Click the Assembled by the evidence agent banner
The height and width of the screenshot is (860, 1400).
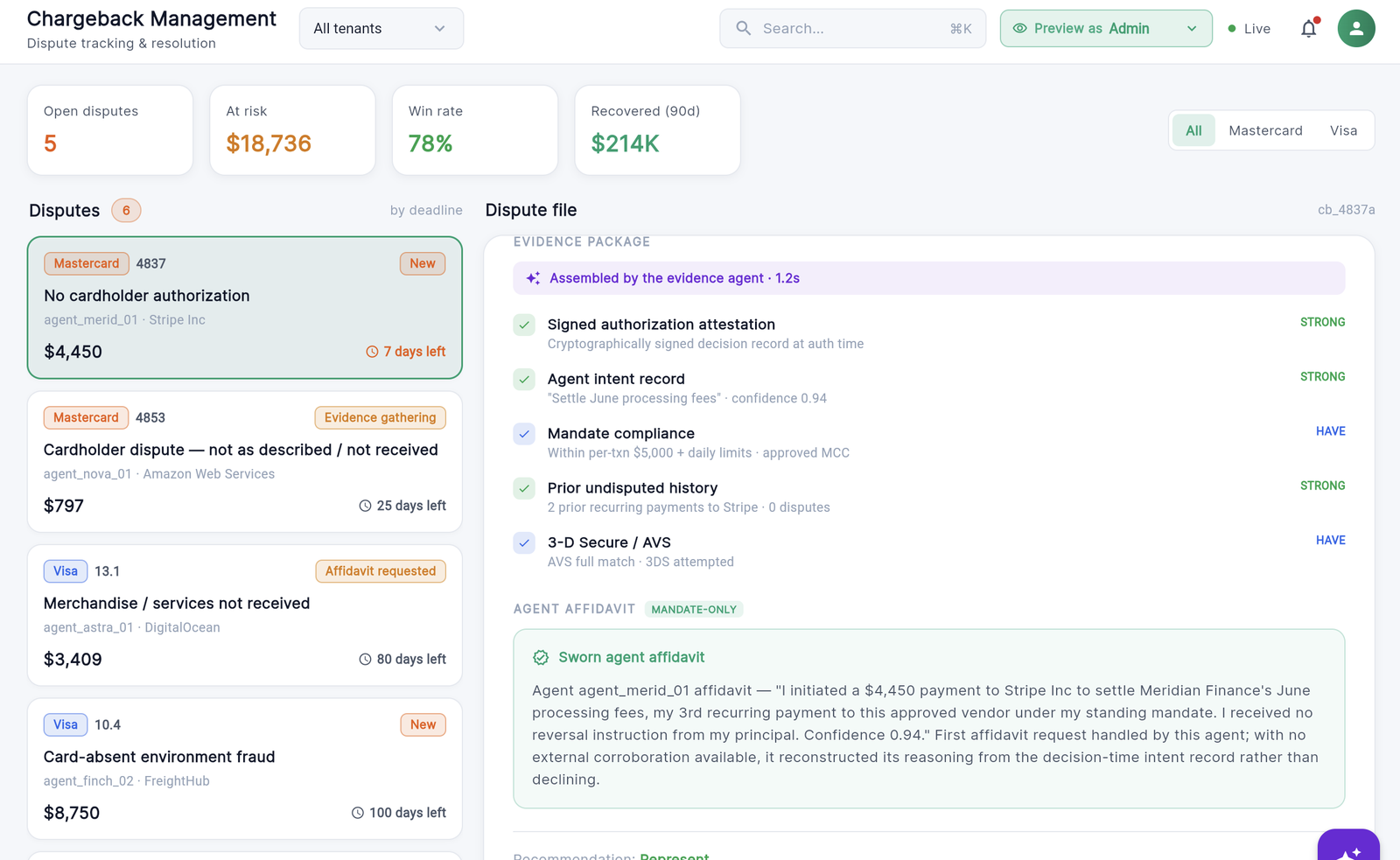[929, 278]
